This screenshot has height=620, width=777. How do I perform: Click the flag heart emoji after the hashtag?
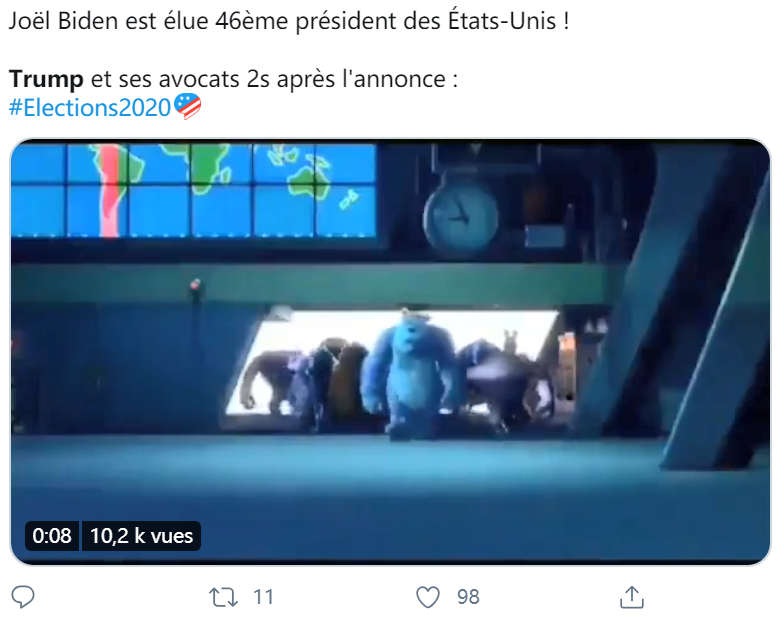click(187, 106)
